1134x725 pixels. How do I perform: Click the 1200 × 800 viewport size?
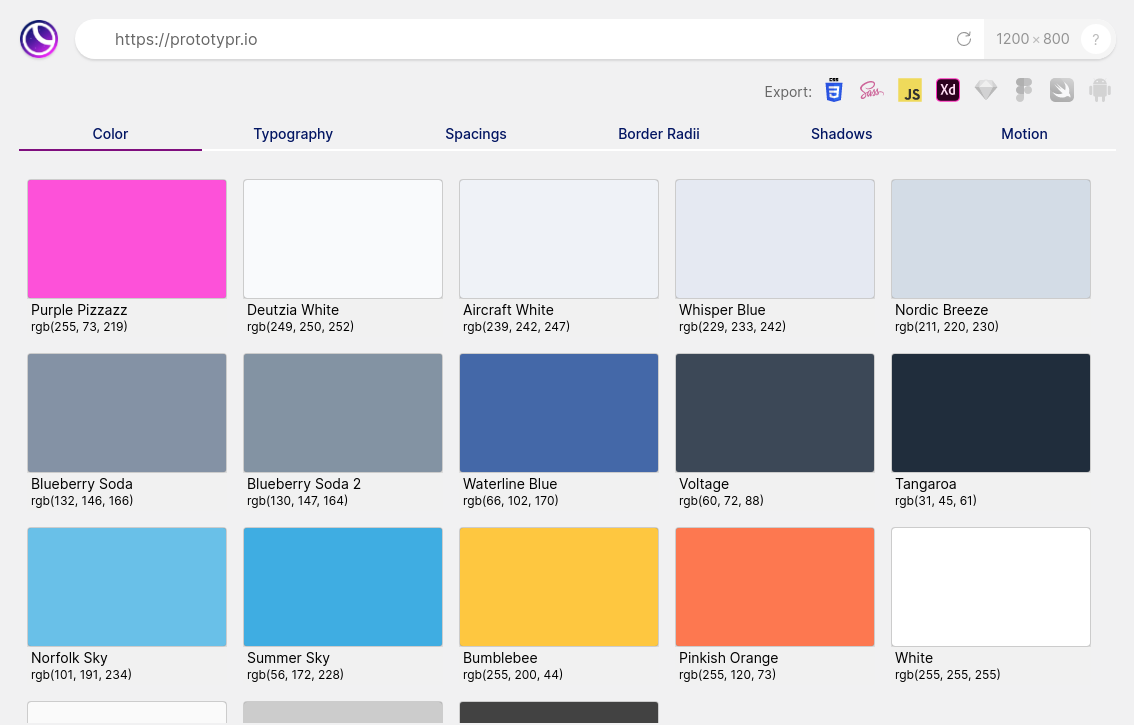point(1032,39)
